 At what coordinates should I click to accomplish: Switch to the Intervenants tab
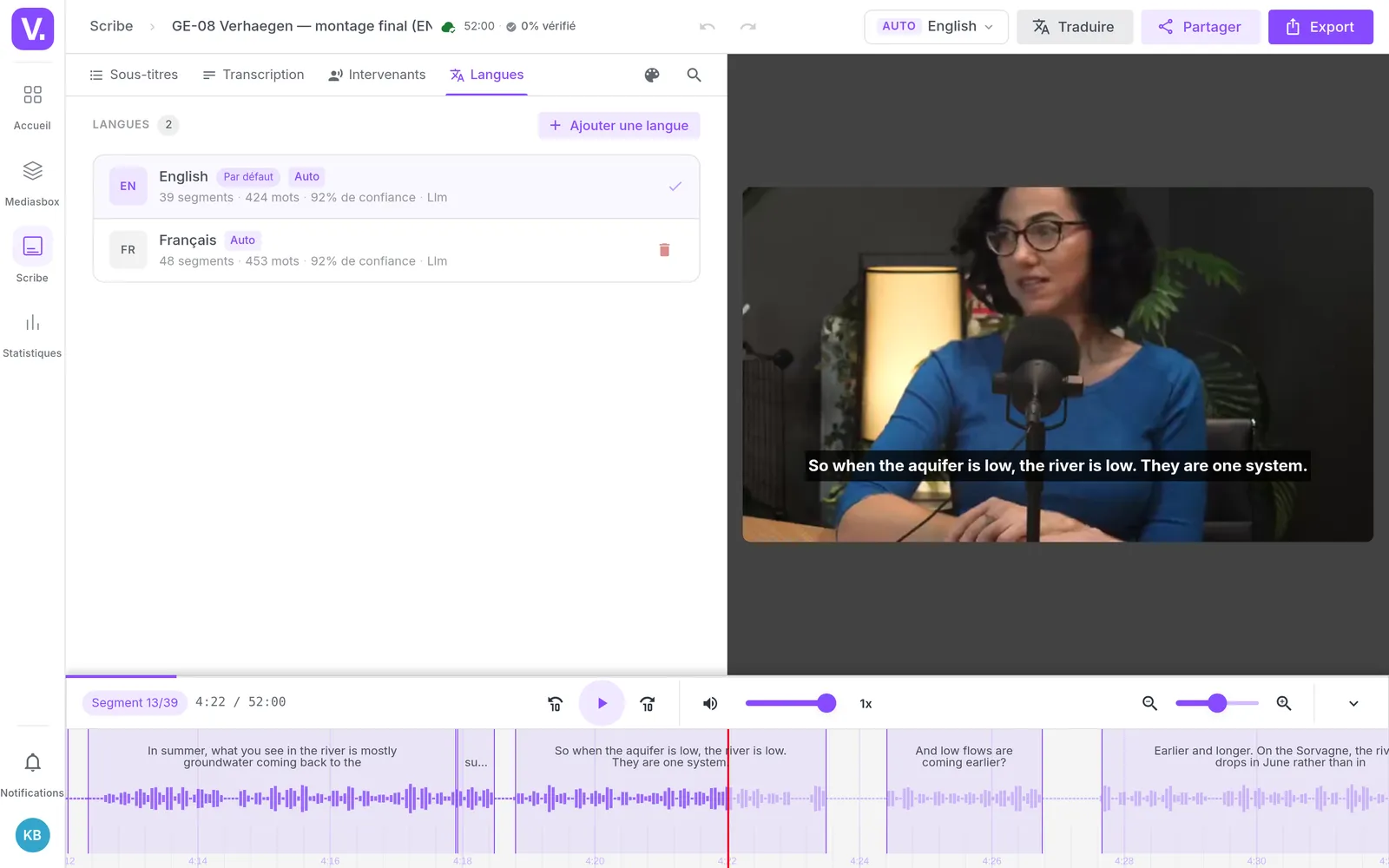pos(377,75)
